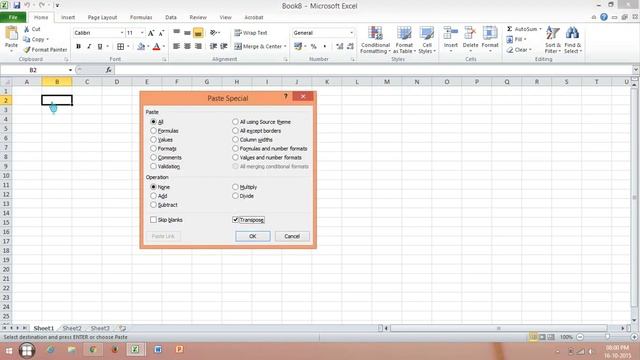
Task: Select the Values paste radio option
Action: point(153,140)
